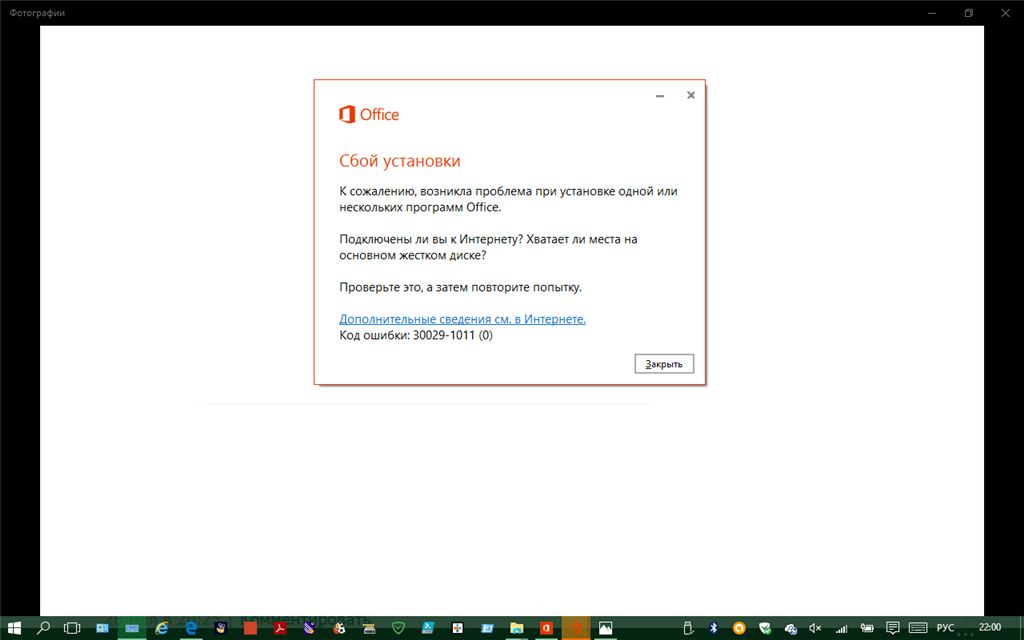Open the touch keyboard tray icon
The height and width of the screenshot is (640, 1024).
(918, 628)
